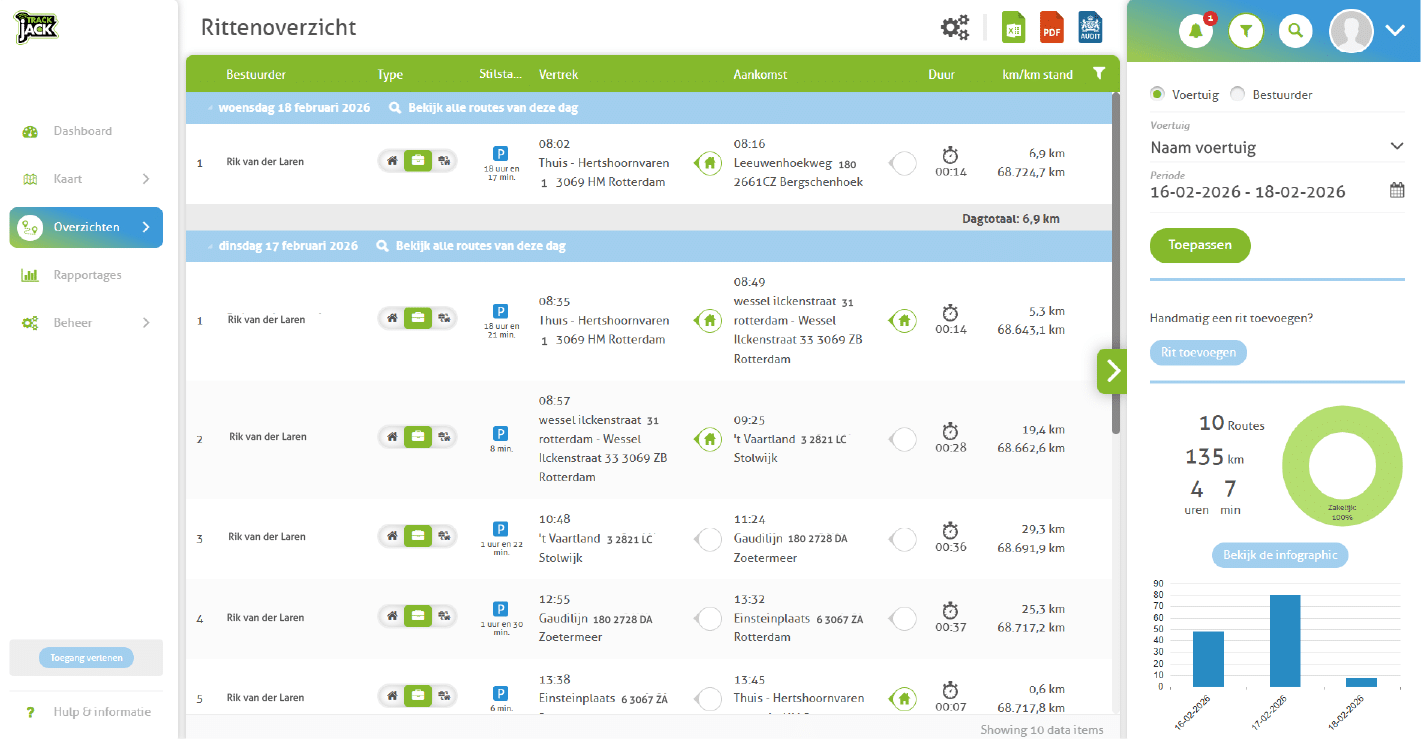Open the calendar picker next to Periode
This screenshot has height=739, width=1421.
[1397, 190]
